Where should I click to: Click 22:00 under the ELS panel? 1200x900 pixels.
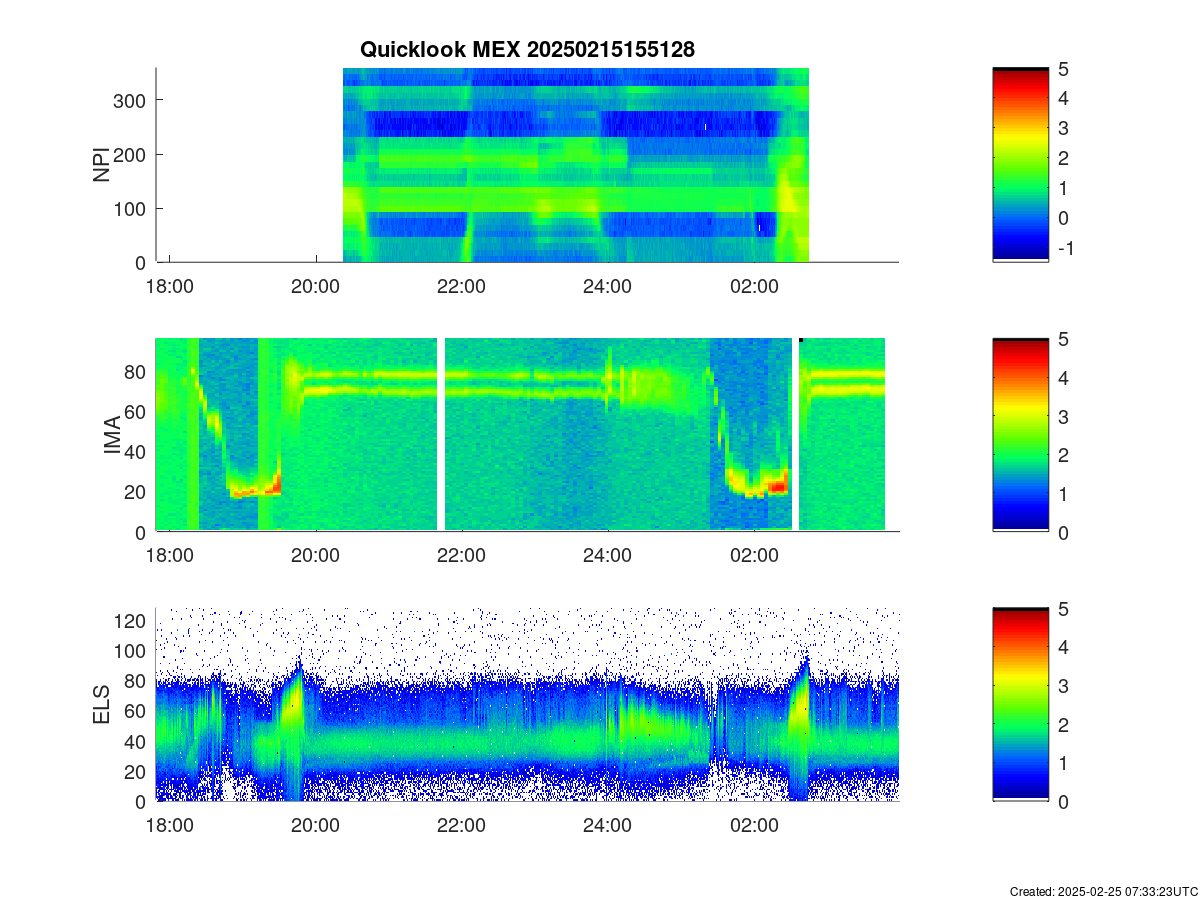coord(462,825)
